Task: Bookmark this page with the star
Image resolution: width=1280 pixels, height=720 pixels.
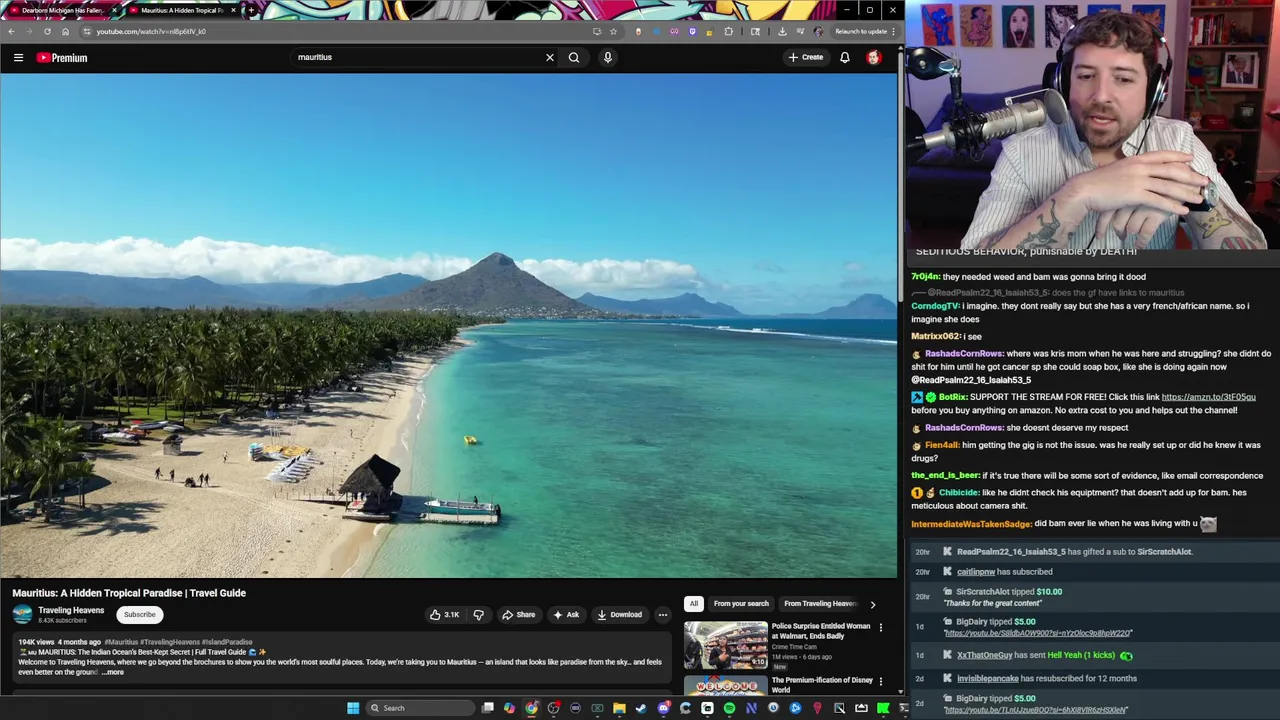Action: click(x=613, y=31)
